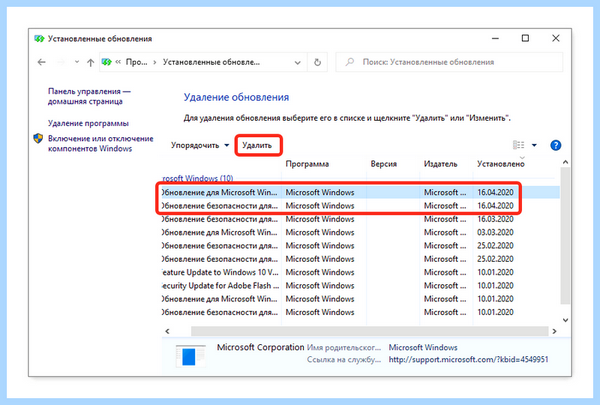Open Windows components on/off link
The image size is (600, 405).
pos(100,144)
